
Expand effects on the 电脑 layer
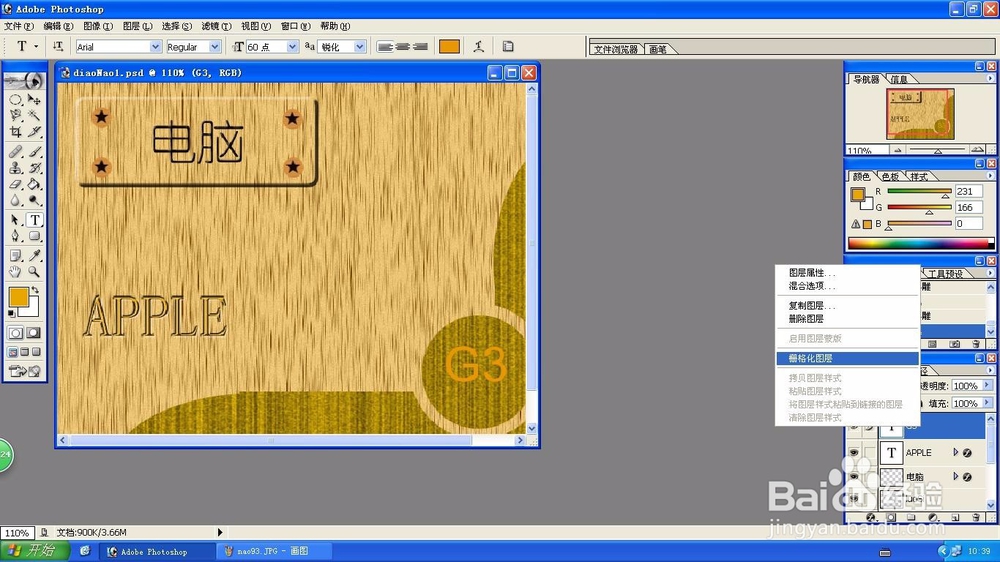pos(955,476)
